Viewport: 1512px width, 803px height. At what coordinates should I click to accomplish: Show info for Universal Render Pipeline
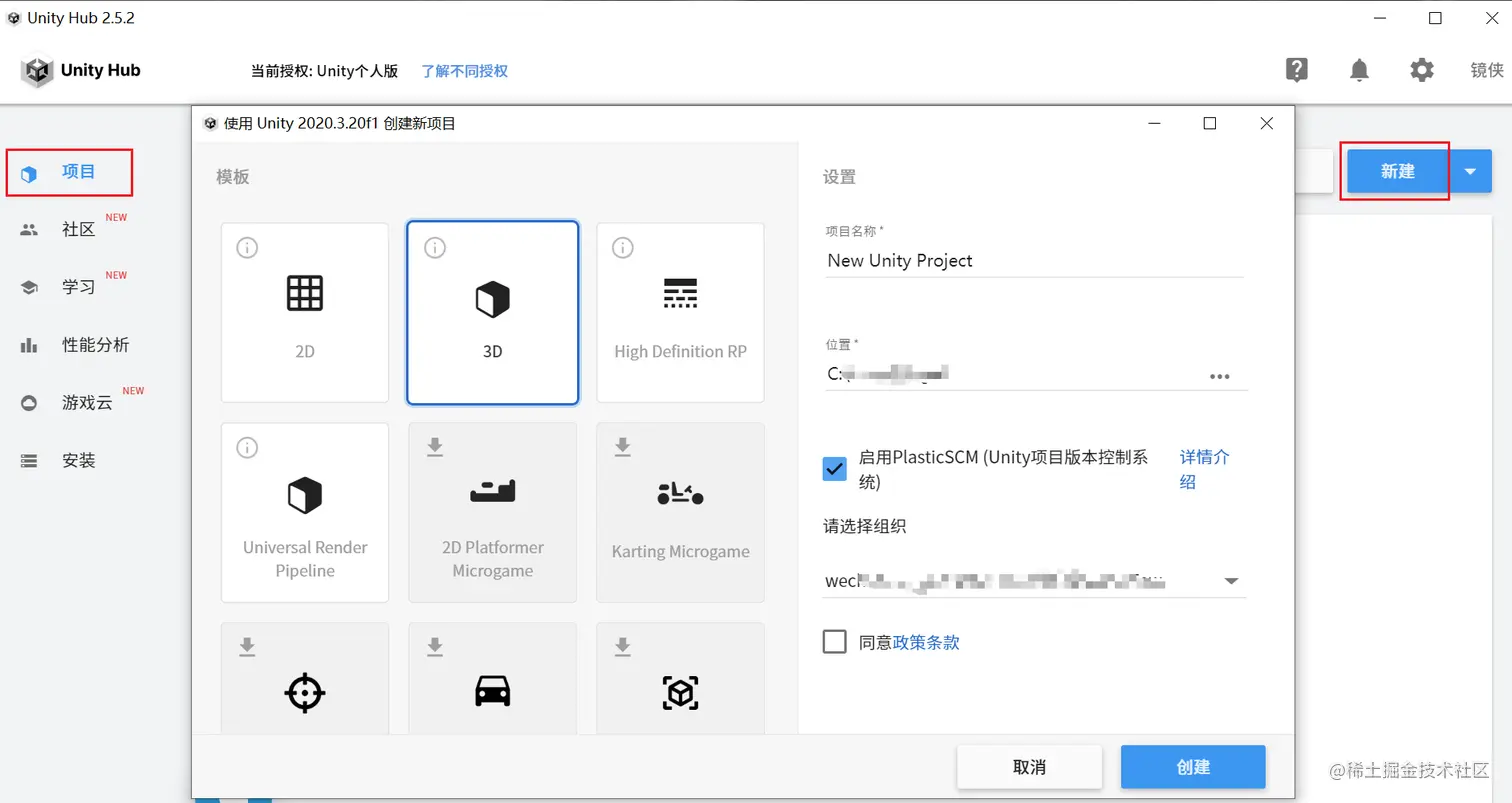point(247,447)
